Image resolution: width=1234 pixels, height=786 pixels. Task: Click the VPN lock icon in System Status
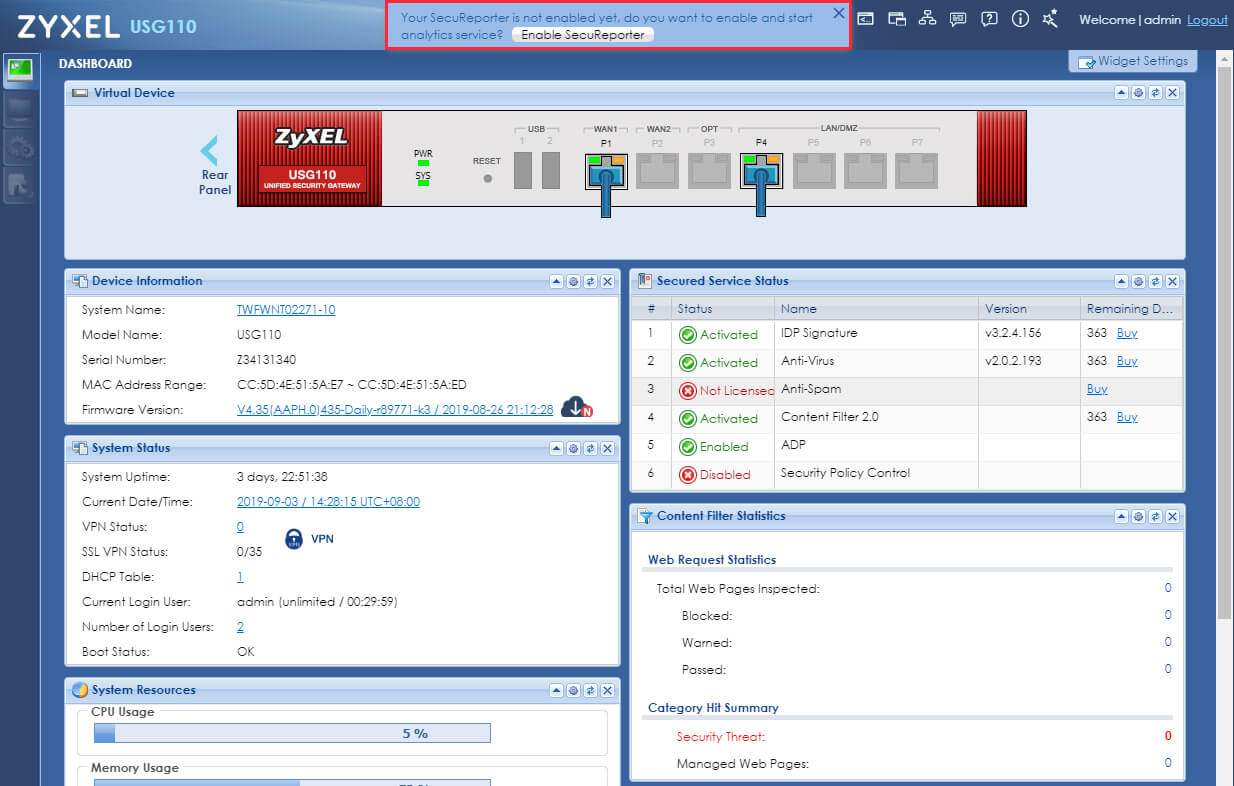(x=294, y=539)
